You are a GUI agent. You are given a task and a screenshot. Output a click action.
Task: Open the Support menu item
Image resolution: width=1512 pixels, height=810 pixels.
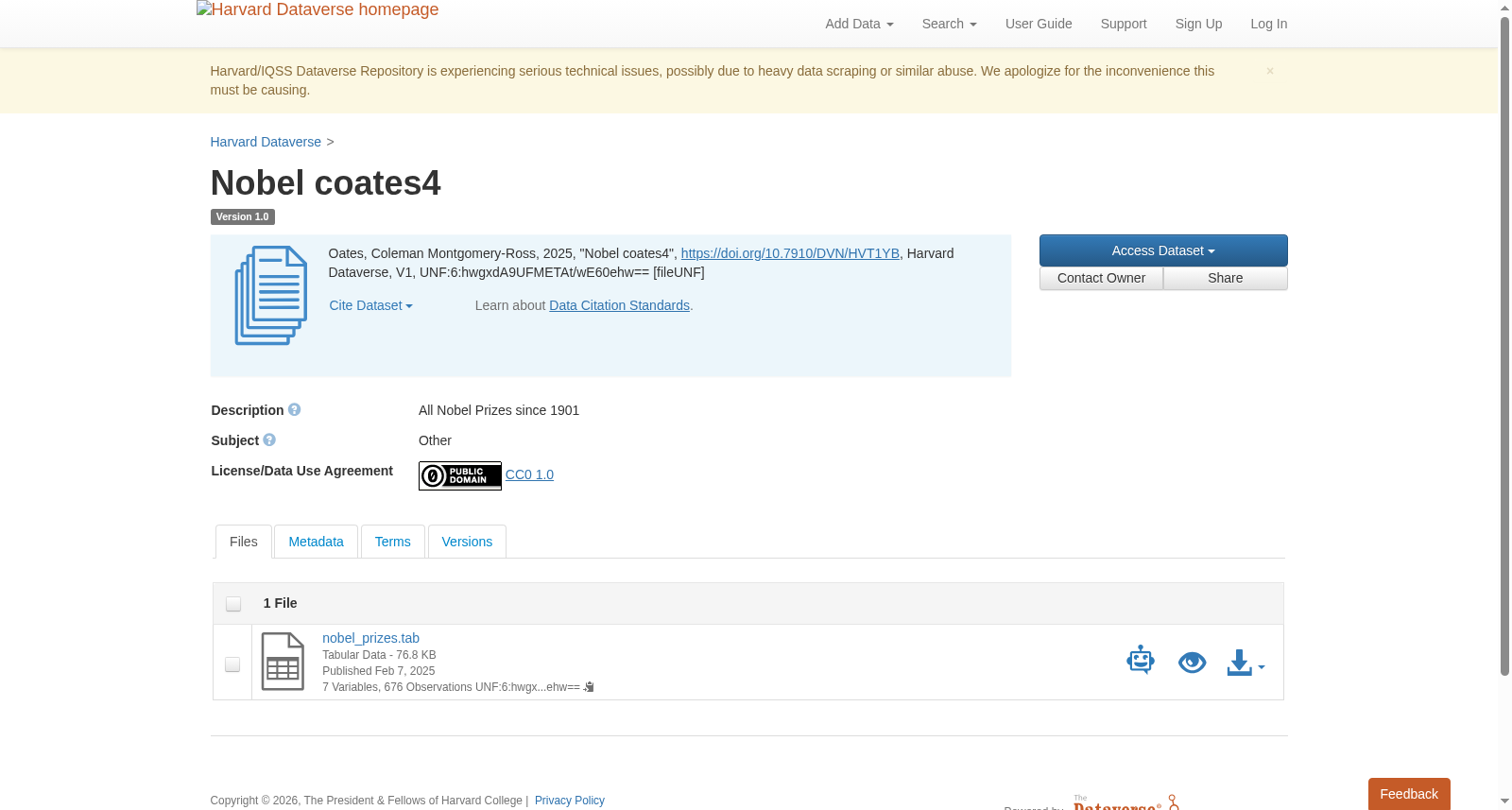click(x=1124, y=24)
